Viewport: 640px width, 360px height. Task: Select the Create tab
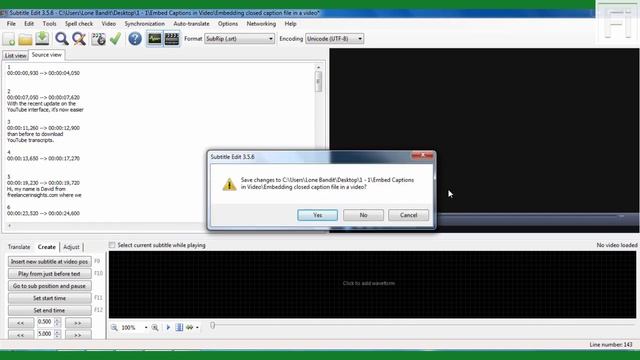tap(47, 247)
